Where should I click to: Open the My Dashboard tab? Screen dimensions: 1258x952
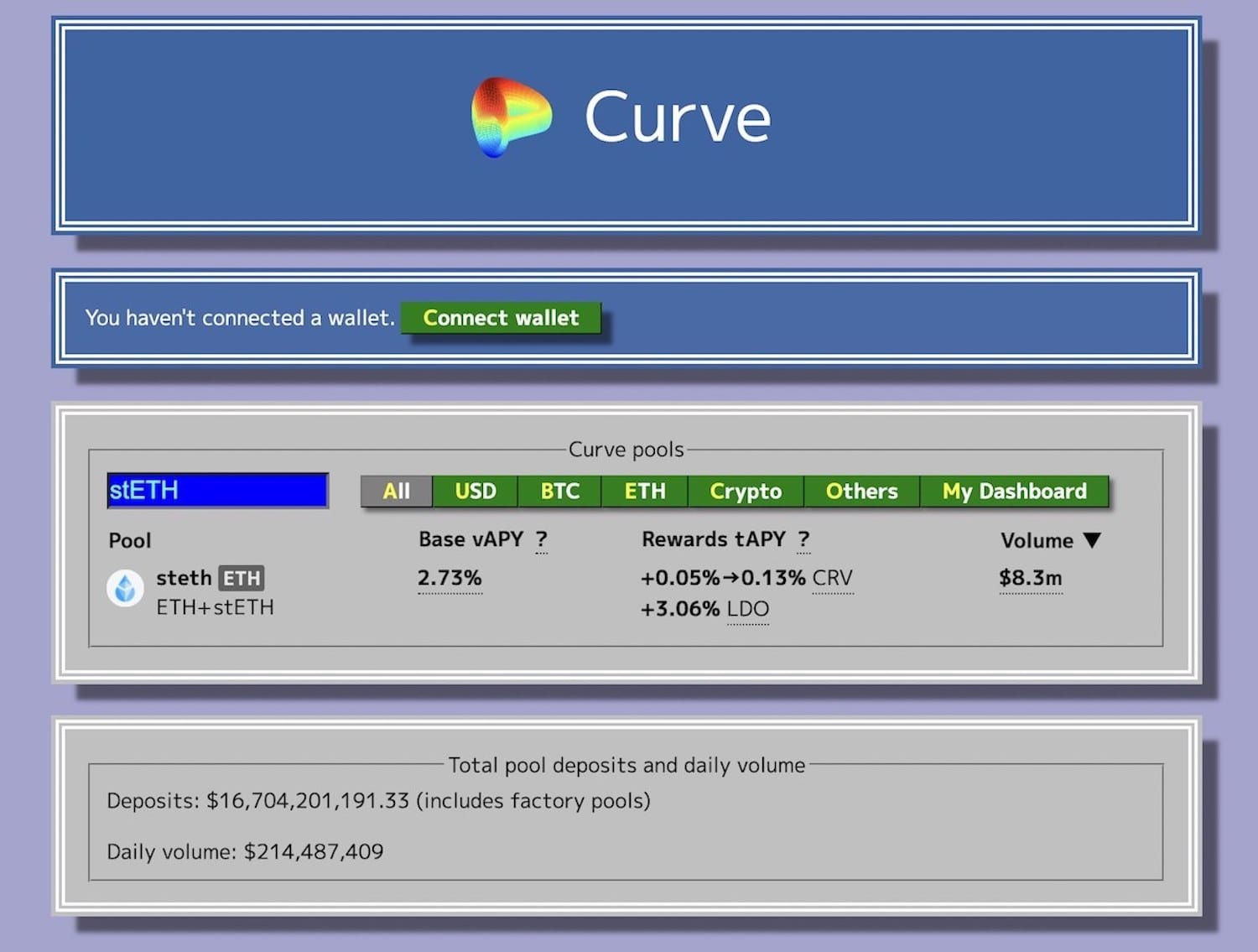(x=1014, y=491)
